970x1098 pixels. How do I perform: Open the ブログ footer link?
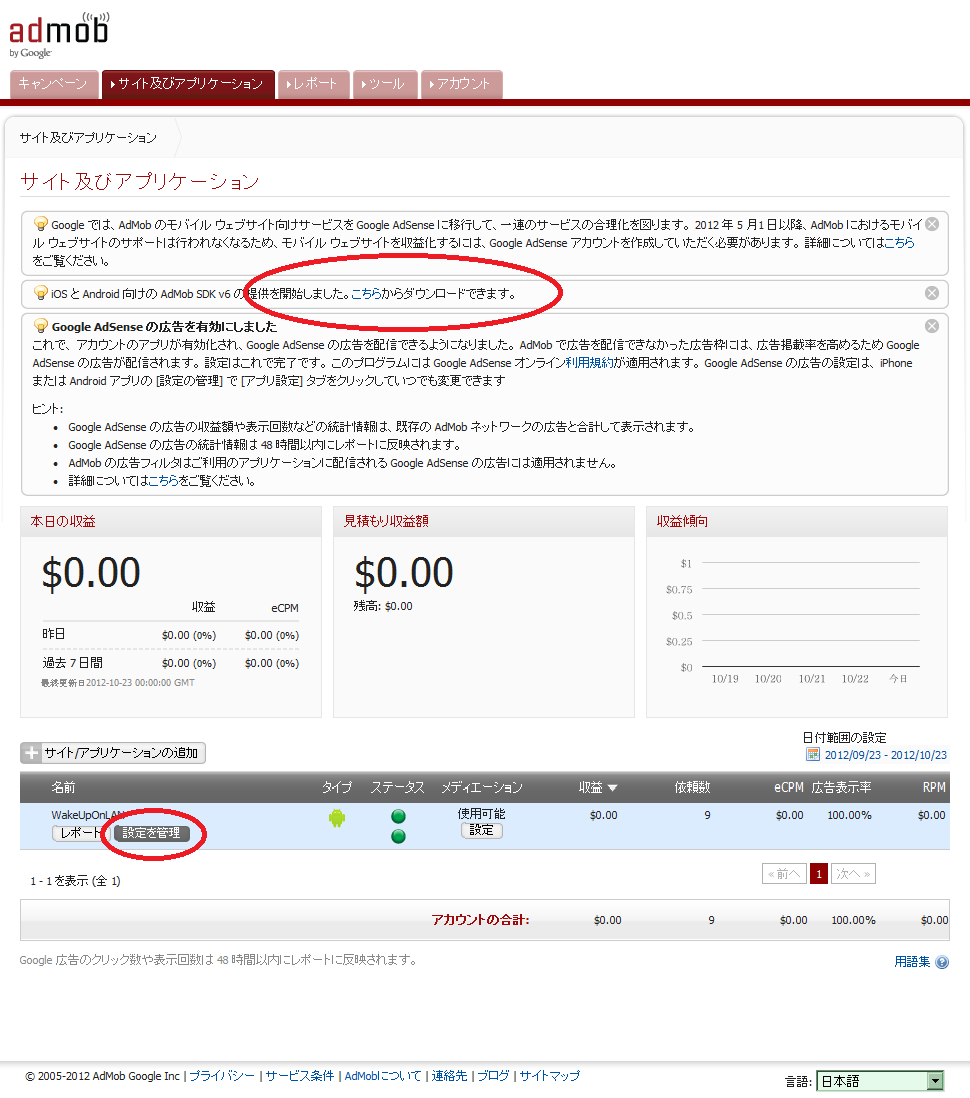[493, 1076]
